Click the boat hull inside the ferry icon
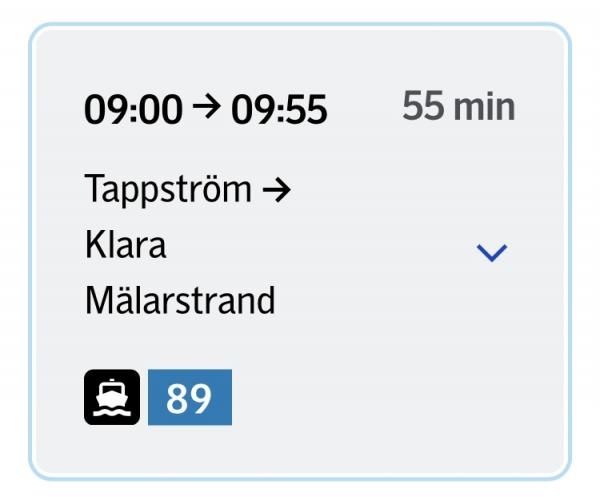 click(112, 401)
